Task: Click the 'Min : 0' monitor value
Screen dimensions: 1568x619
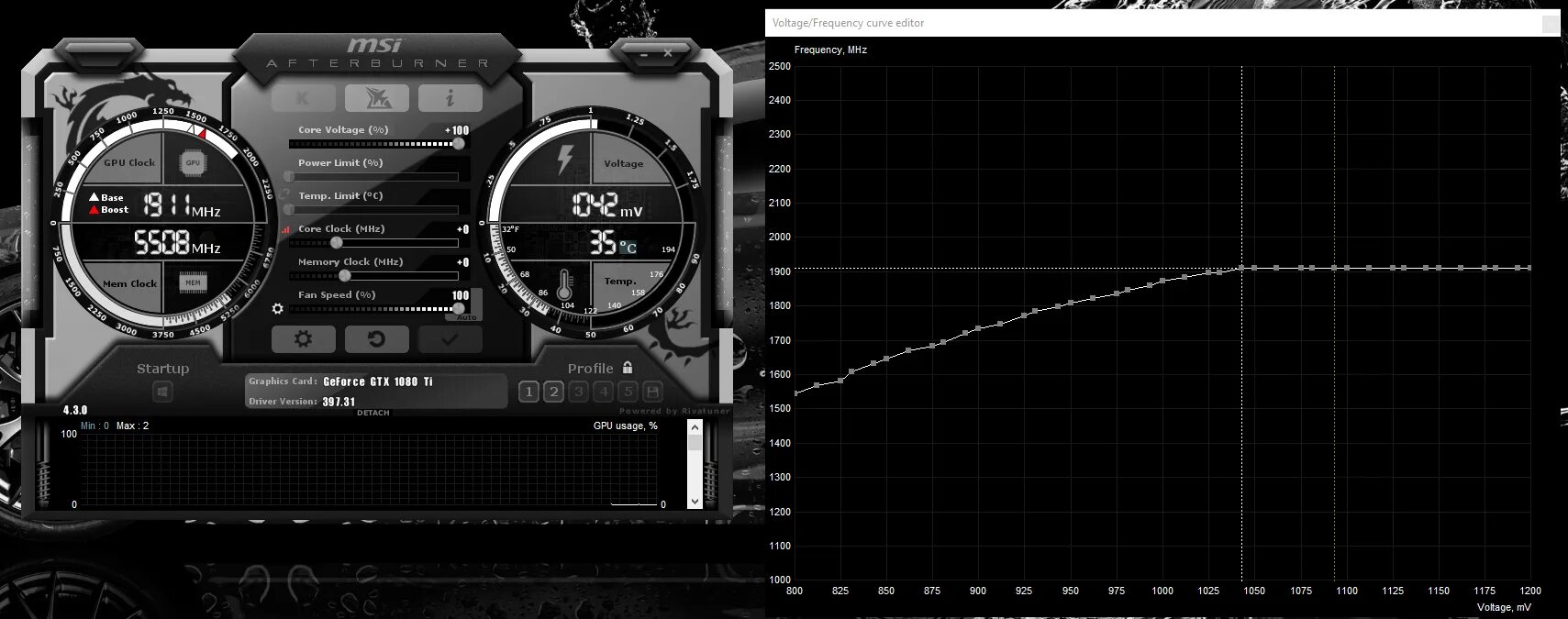Action: tap(95, 426)
